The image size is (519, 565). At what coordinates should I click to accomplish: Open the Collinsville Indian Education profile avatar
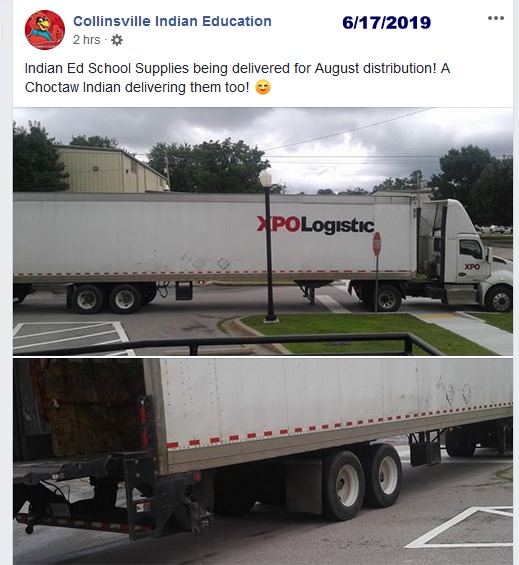[x=45, y=30]
